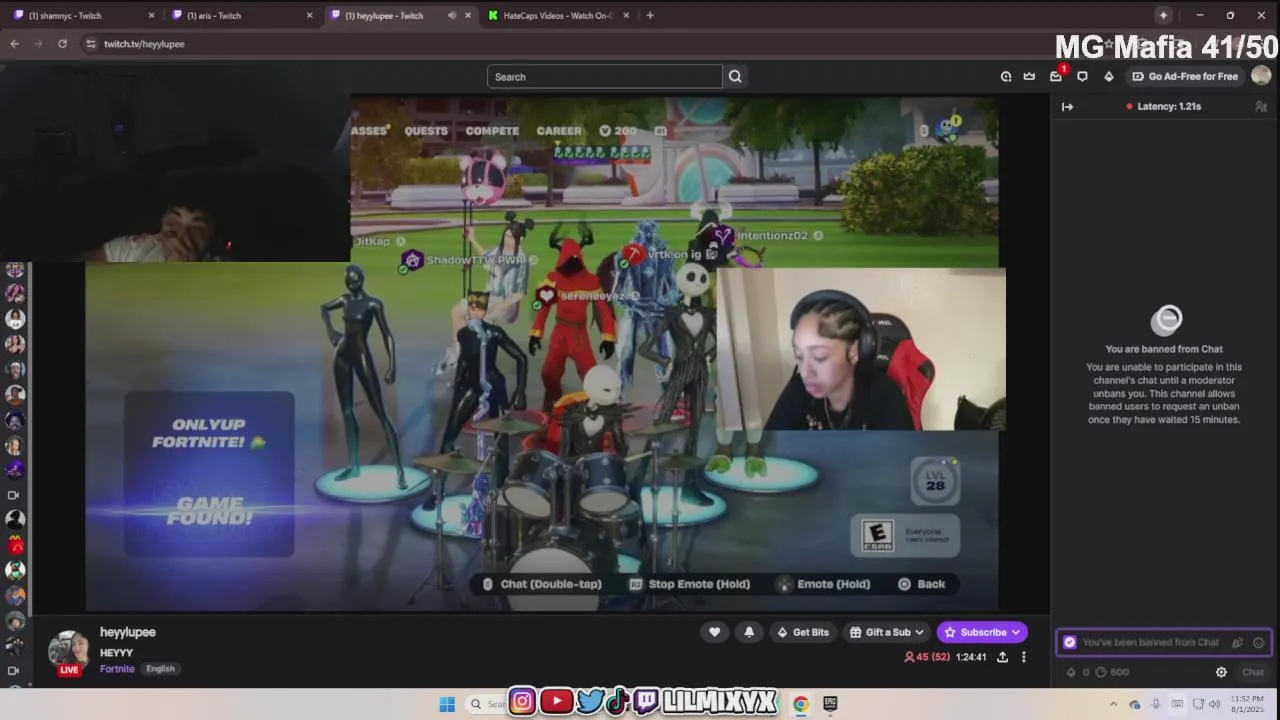This screenshot has height=720, width=1280.
Task: Close the aris Twitch tab
Action: [x=309, y=15]
